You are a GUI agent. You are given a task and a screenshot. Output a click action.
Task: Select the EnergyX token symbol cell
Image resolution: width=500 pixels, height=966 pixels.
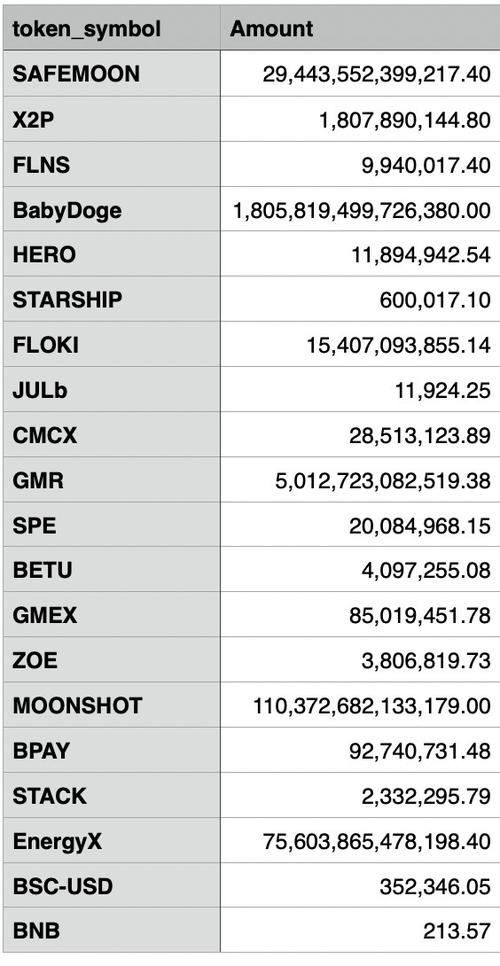[x=111, y=841]
